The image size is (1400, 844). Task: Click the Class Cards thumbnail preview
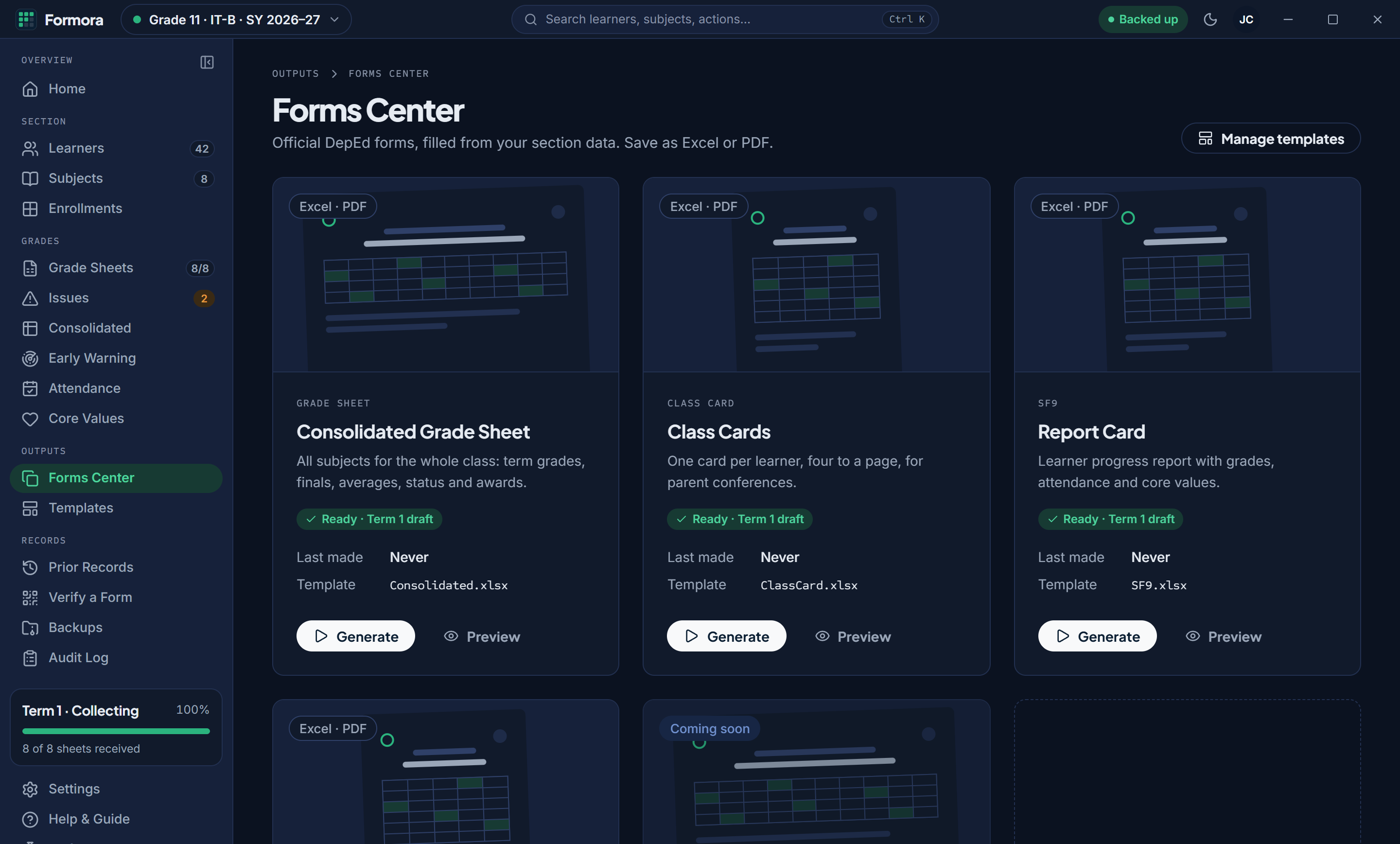point(816,275)
